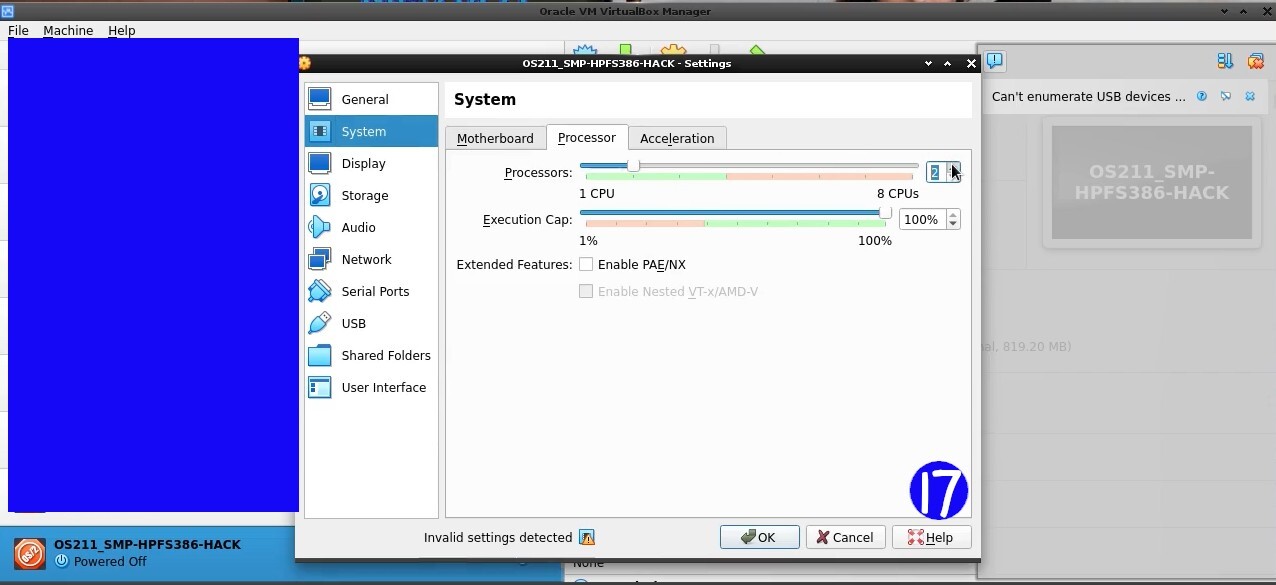The width and height of the screenshot is (1276, 585).
Task: Open the Machine menu
Action: pos(68,31)
